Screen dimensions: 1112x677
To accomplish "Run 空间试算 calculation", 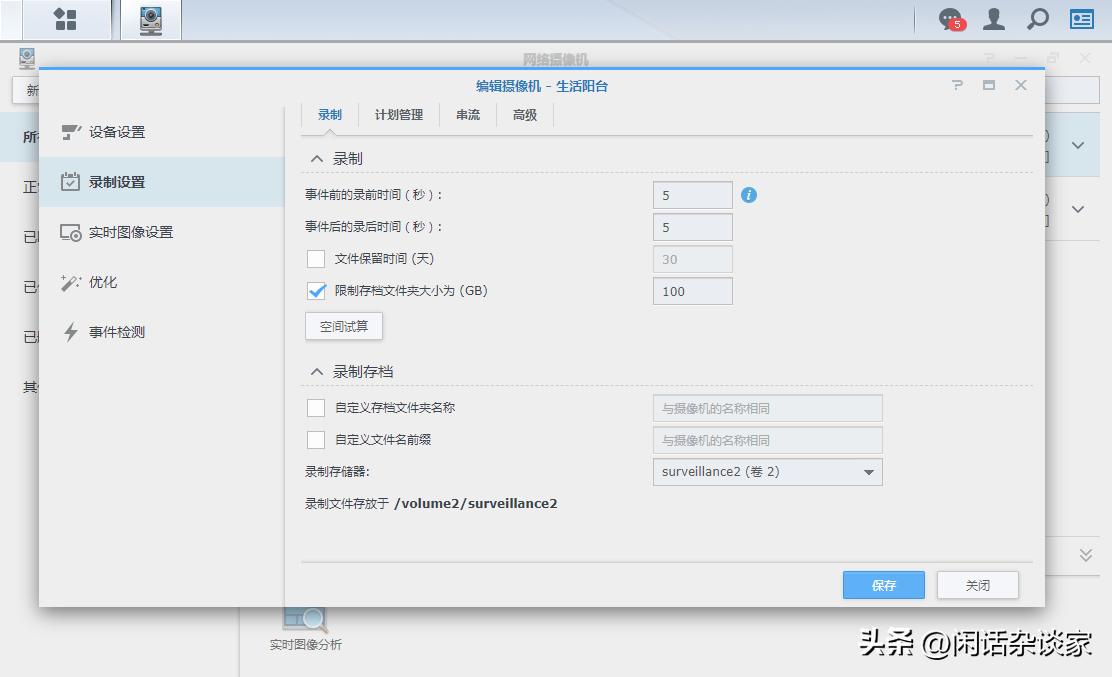I will point(343,326).
